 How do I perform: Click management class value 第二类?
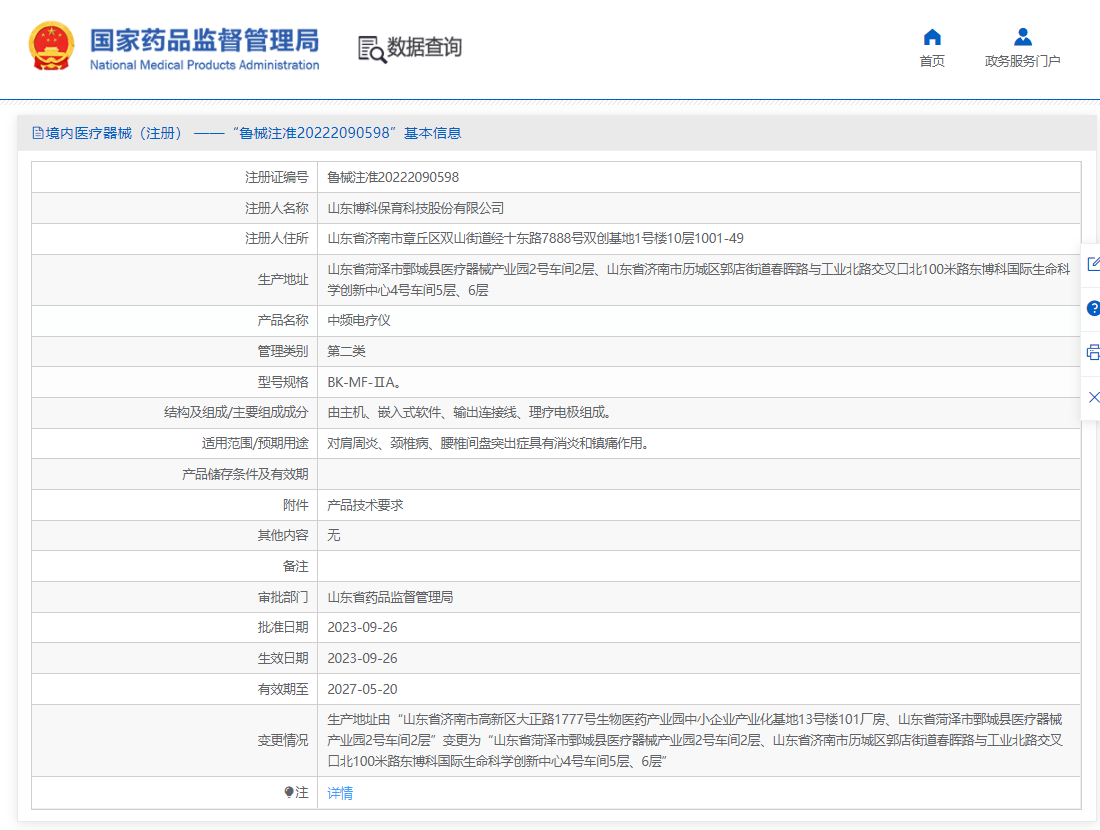coord(346,352)
